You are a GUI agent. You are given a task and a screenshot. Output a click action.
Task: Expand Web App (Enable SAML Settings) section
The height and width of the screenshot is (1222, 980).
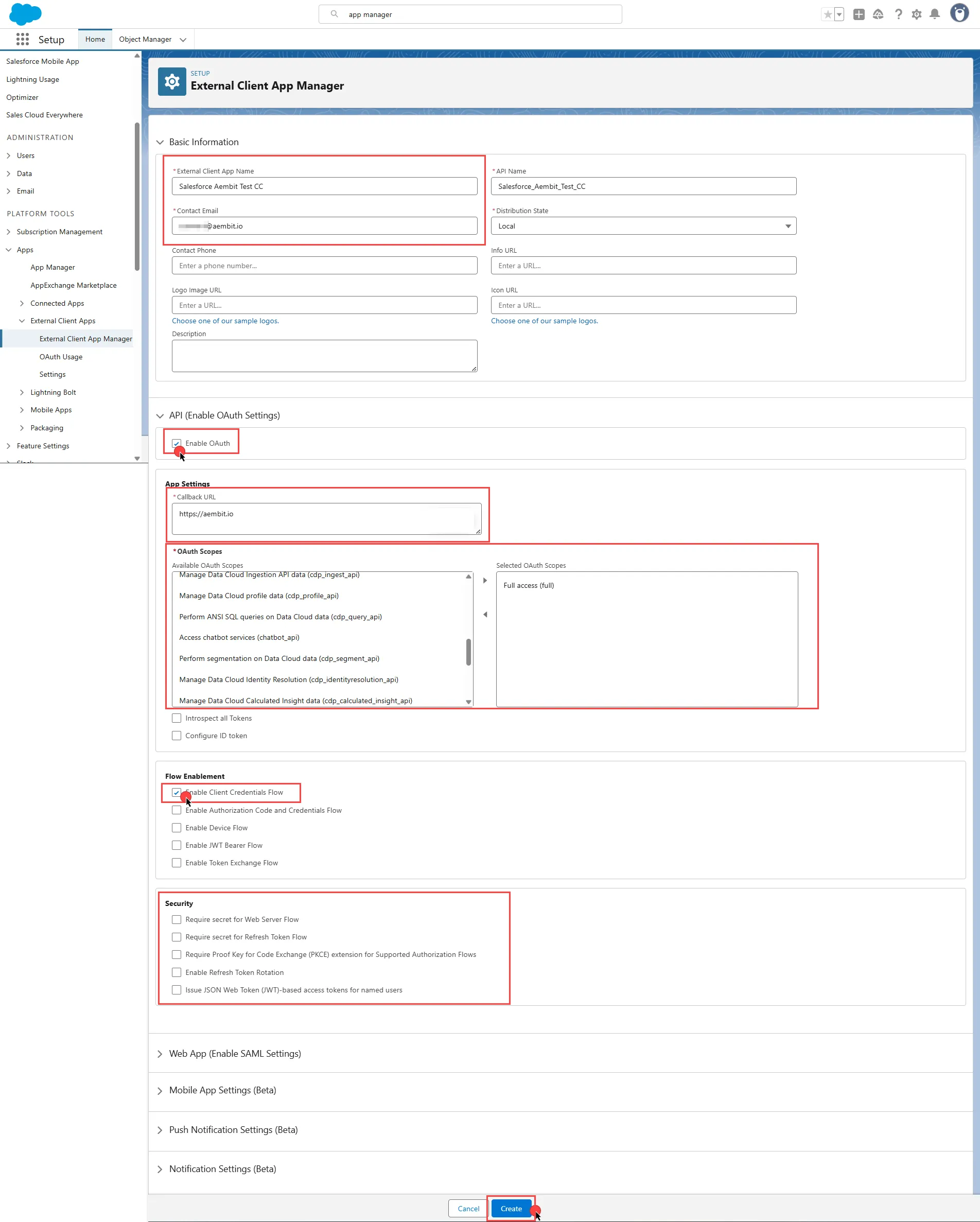coord(161,1054)
